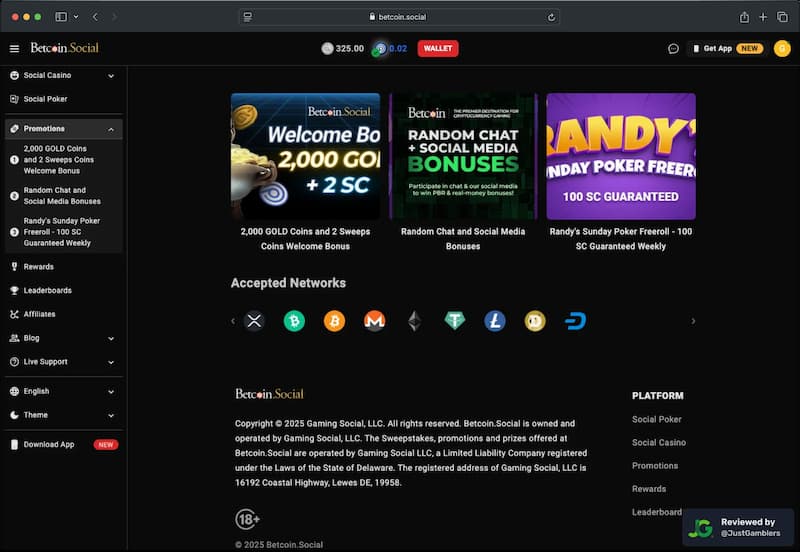Open footer Rewards link
Image resolution: width=800 pixels, height=552 pixels.
pyautogui.click(x=648, y=489)
